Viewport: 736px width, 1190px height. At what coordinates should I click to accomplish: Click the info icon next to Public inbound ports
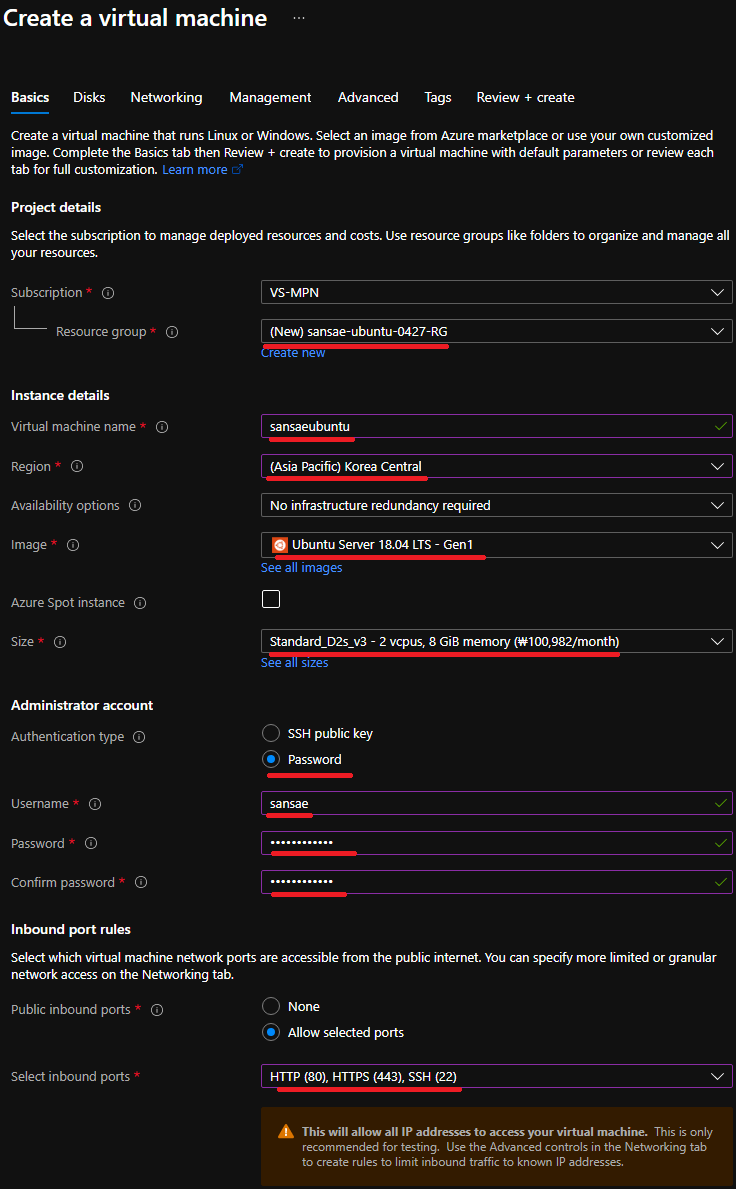coord(157,1010)
